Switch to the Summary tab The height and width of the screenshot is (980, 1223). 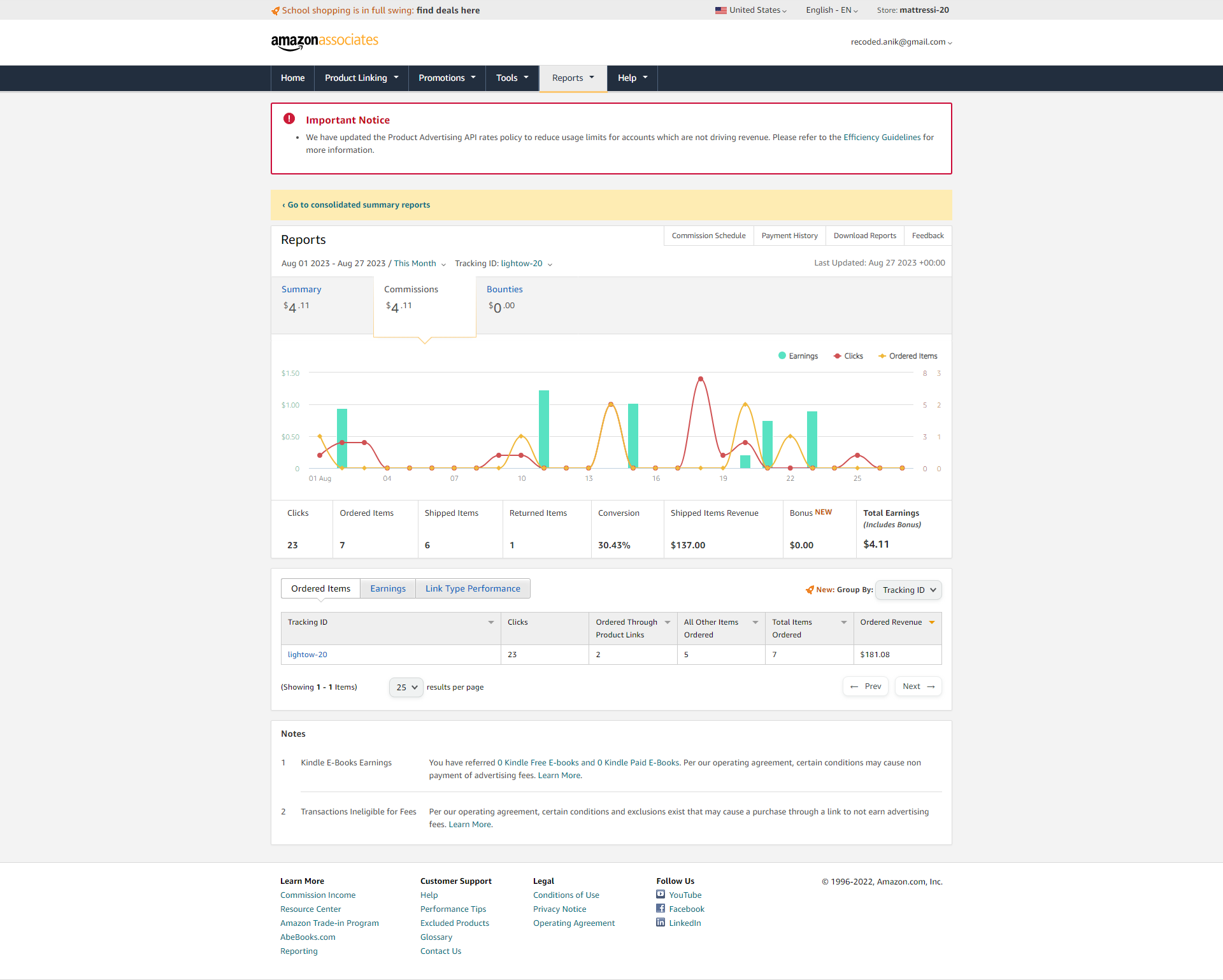point(322,304)
